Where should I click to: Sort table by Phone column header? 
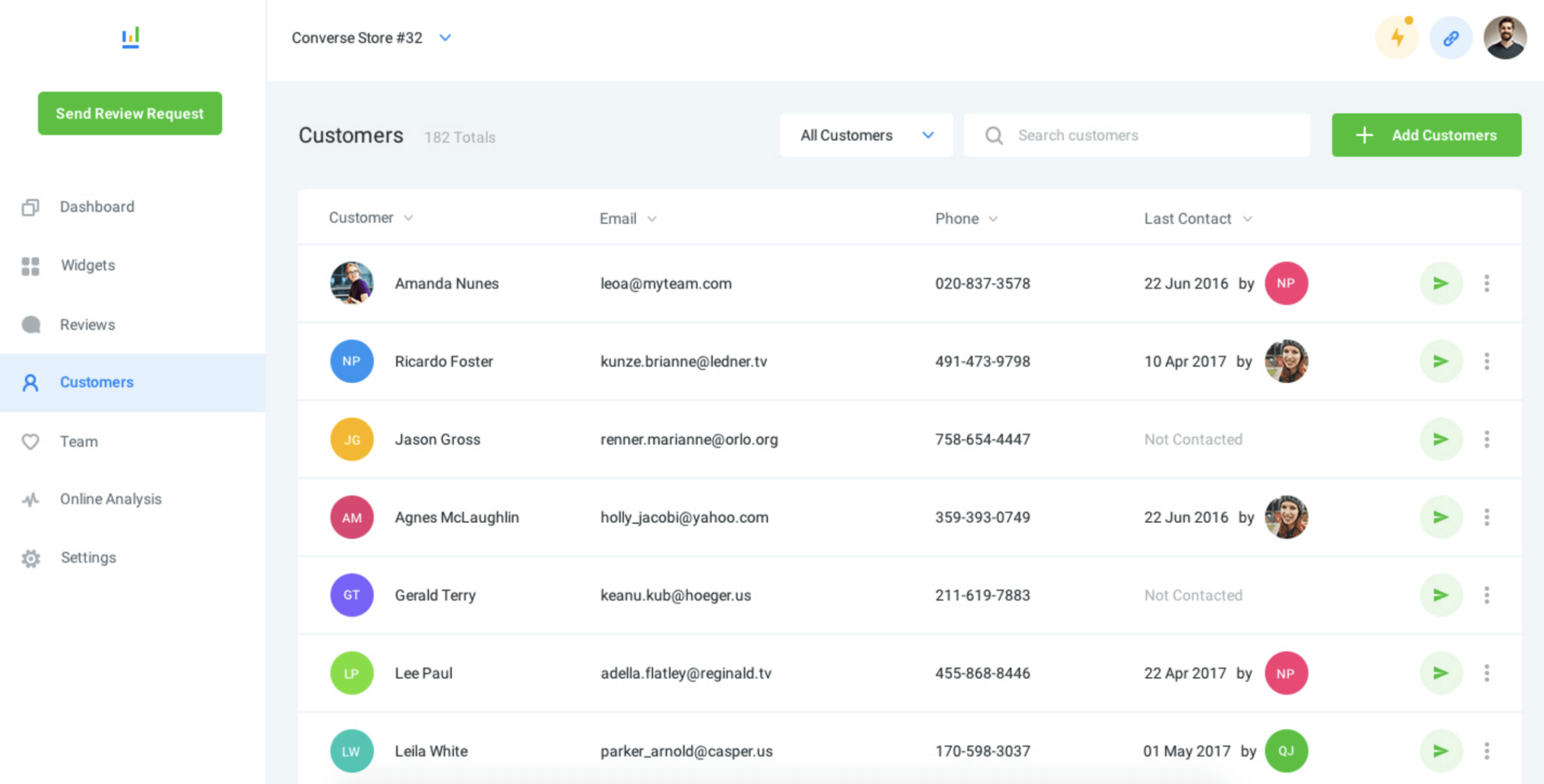(x=957, y=219)
